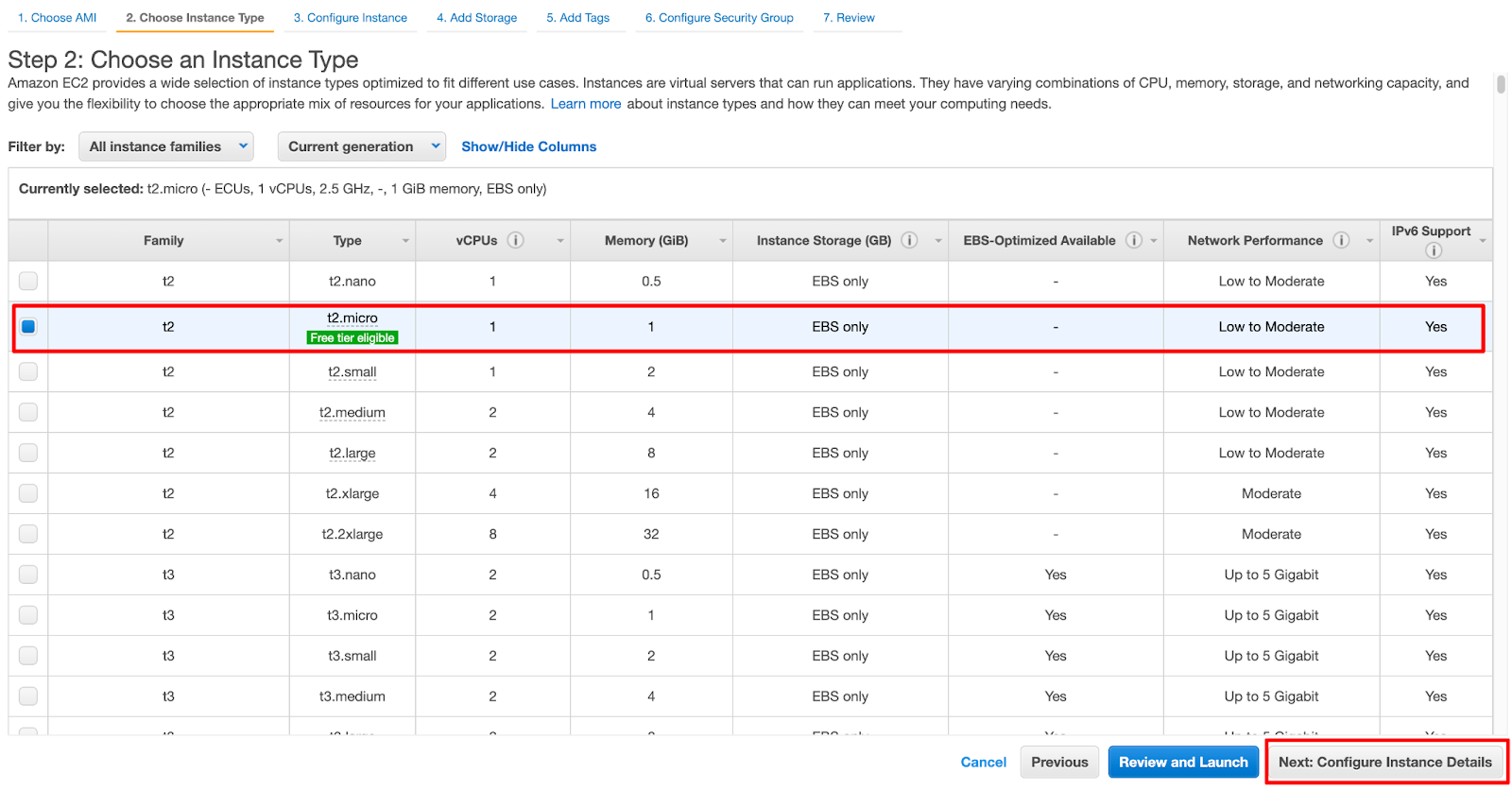
Task: Click the Cancel link
Action: (x=984, y=762)
